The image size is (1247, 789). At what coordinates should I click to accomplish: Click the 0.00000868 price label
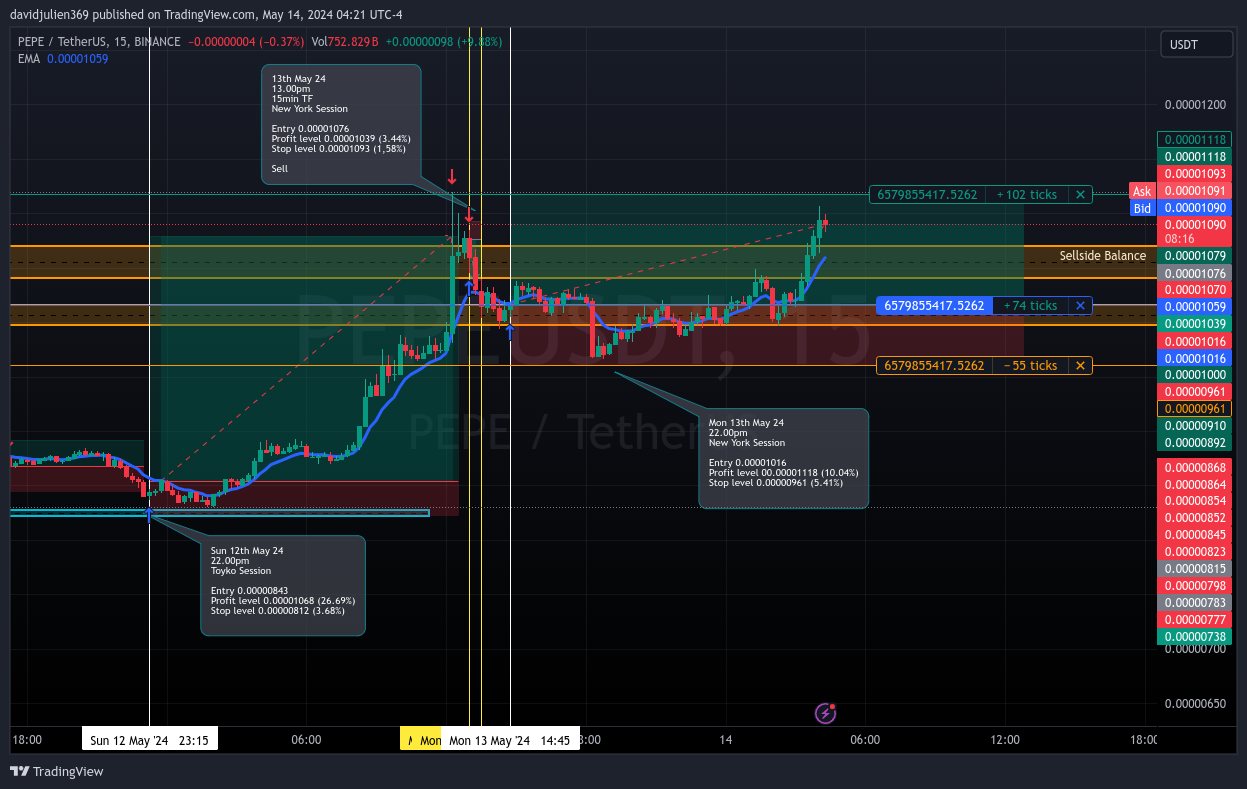(x=1194, y=467)
